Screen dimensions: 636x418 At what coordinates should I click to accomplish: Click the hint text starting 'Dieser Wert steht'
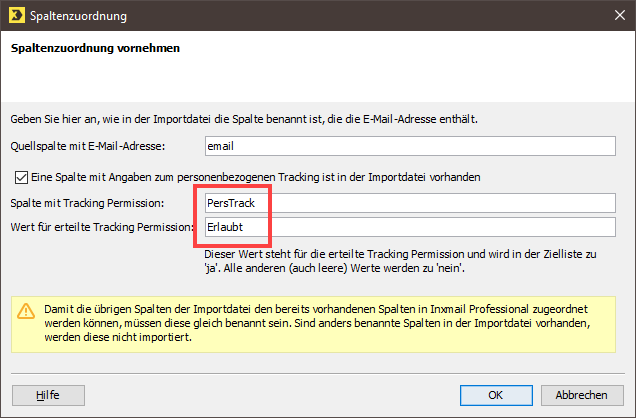pos(400,261)
